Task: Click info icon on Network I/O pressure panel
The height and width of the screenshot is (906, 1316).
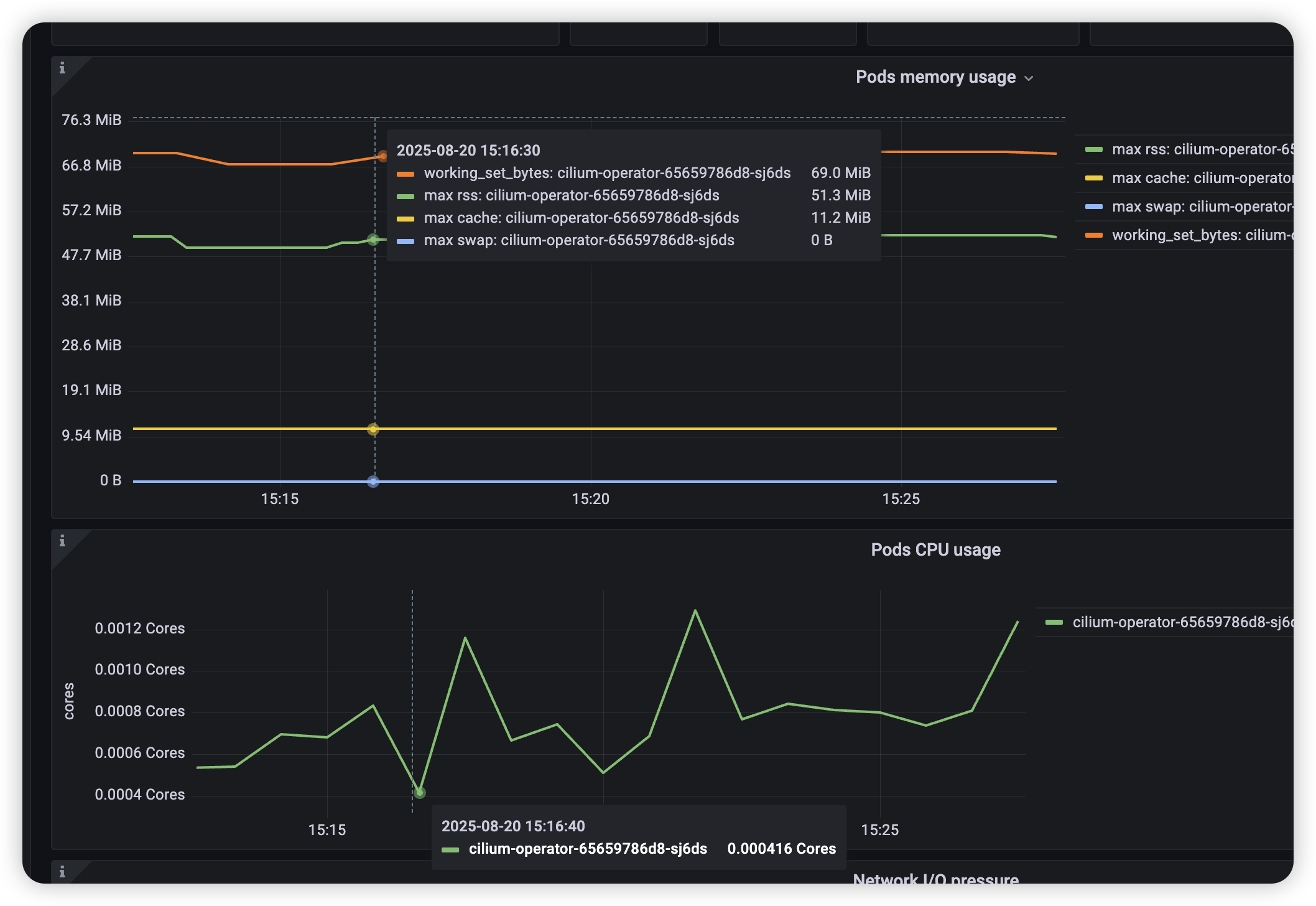Action: (62, 872)
